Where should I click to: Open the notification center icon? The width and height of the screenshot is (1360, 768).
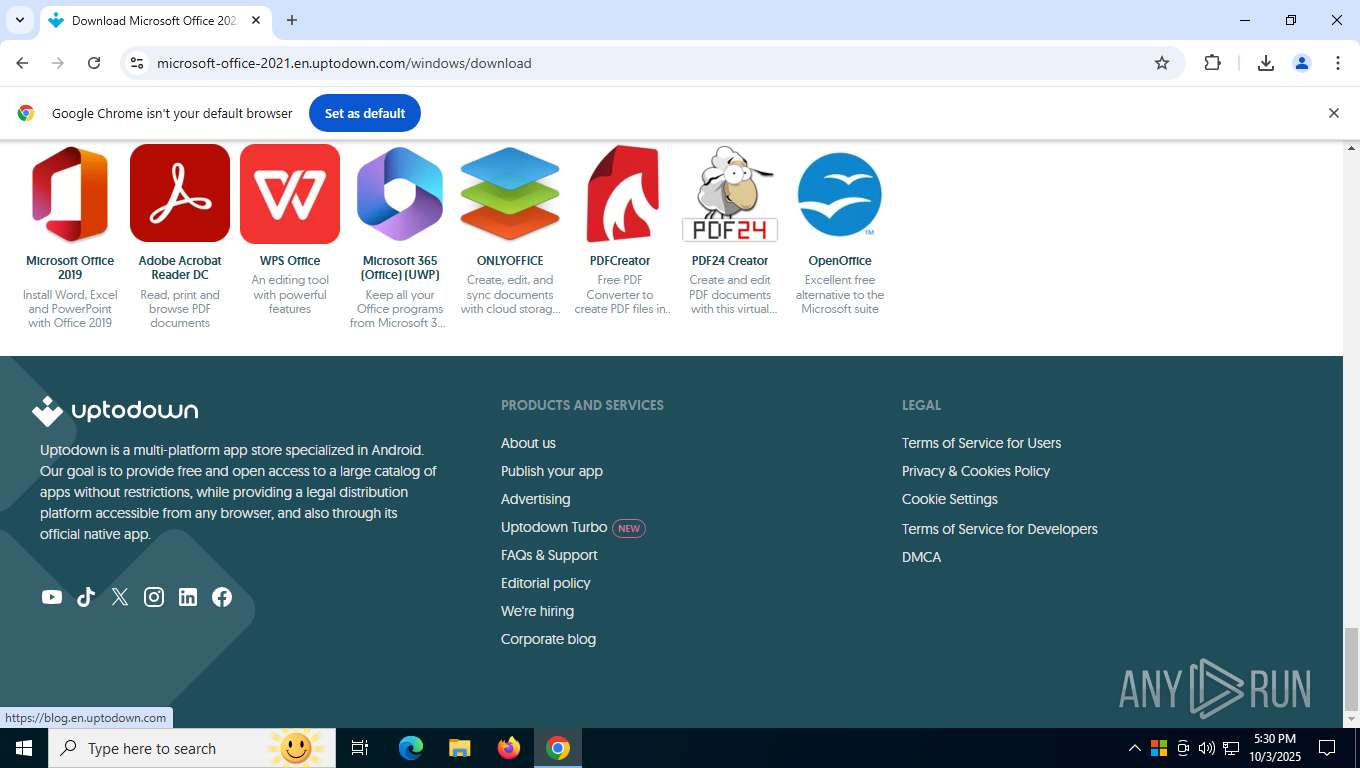[1327, 748]
